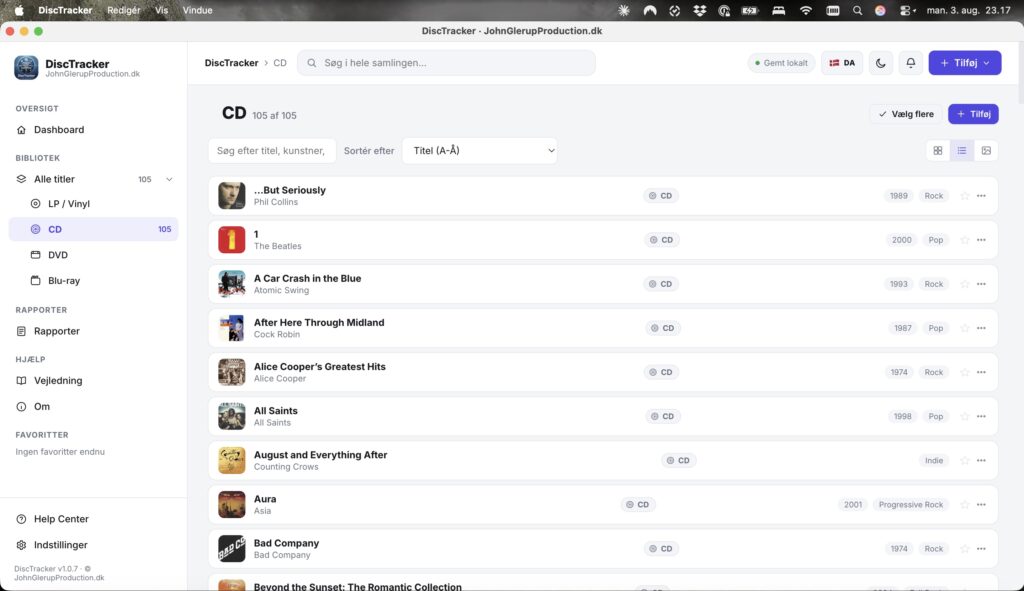Select the DVD library category

[93, 255]
